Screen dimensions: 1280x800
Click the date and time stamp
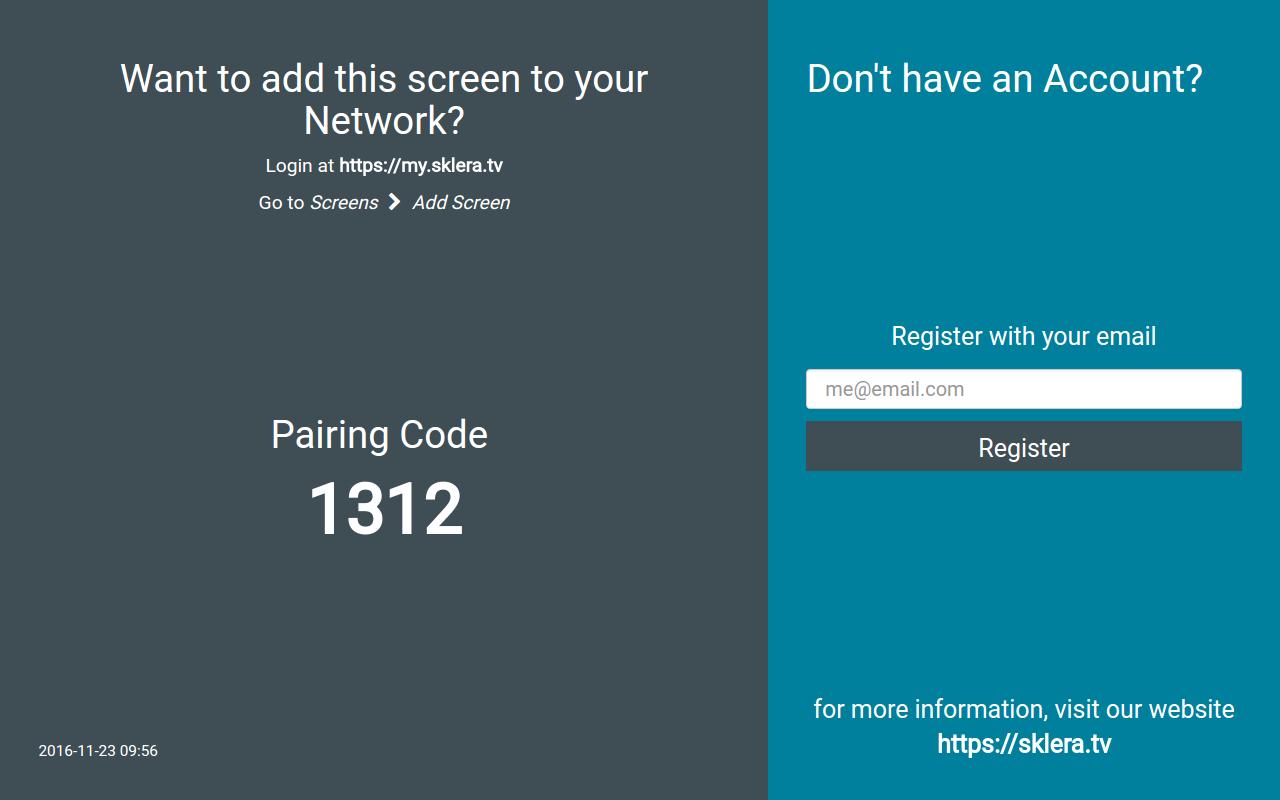click(x=98, y=751)
